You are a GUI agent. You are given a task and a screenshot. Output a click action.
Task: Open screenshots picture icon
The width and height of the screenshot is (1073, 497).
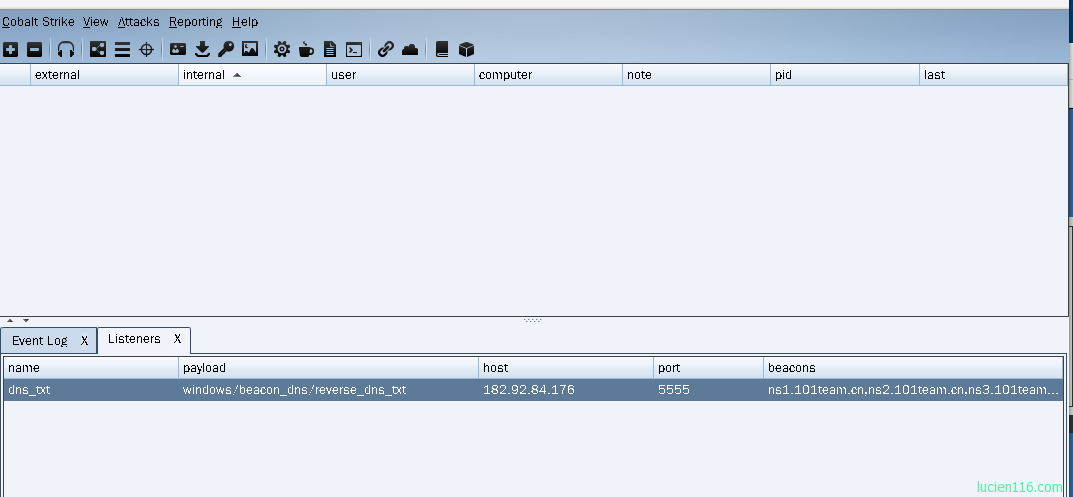click(x=250, y=49)
